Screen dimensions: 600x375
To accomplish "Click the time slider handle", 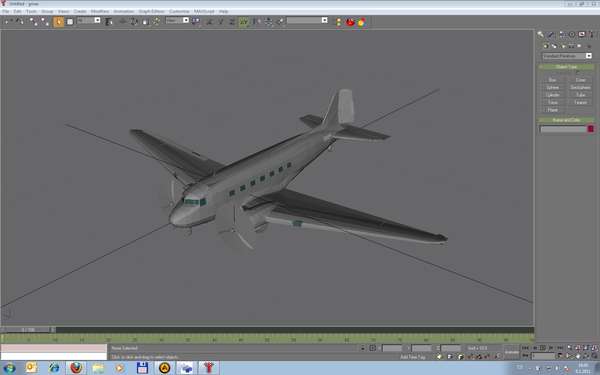I will [29, 329].
